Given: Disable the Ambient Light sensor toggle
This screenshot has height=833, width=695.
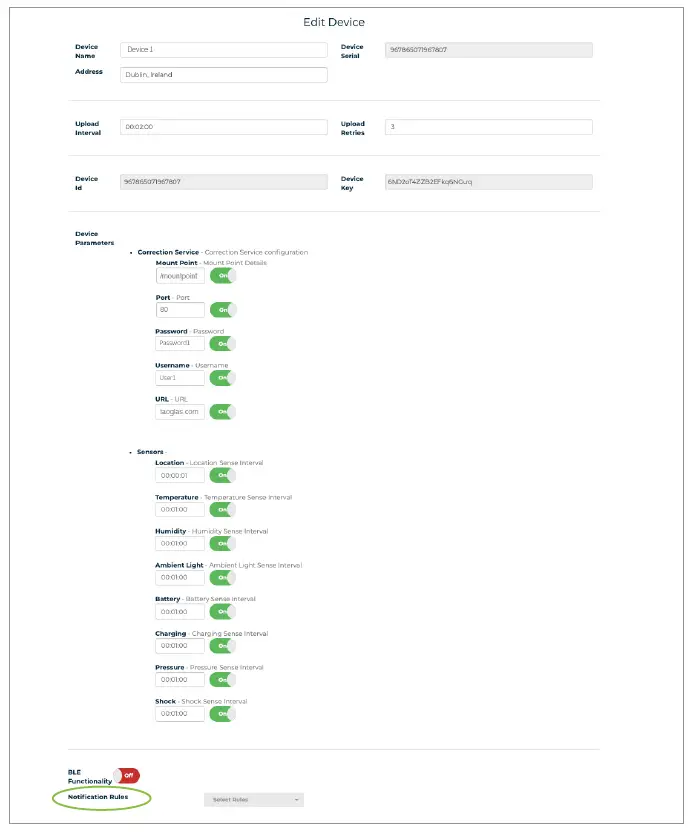Looking at the screenshot, I should pyautogui.click(x=222, y=578).
